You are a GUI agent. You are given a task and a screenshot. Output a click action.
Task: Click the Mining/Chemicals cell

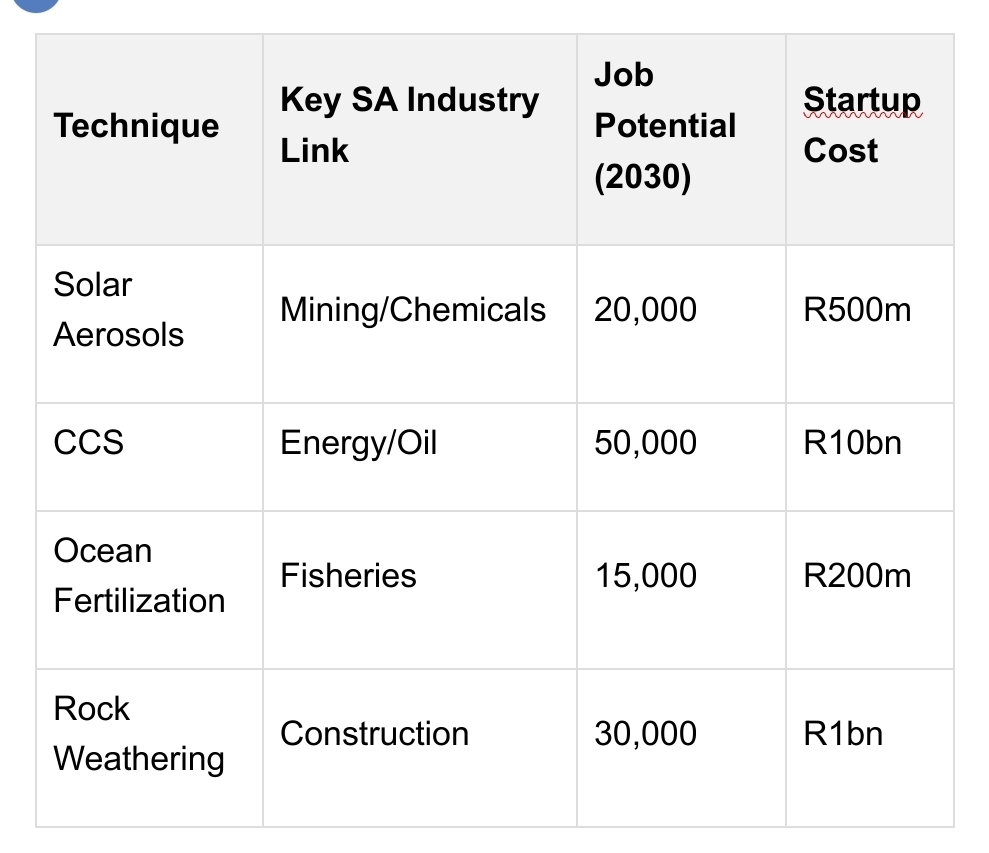pos(413,310)
